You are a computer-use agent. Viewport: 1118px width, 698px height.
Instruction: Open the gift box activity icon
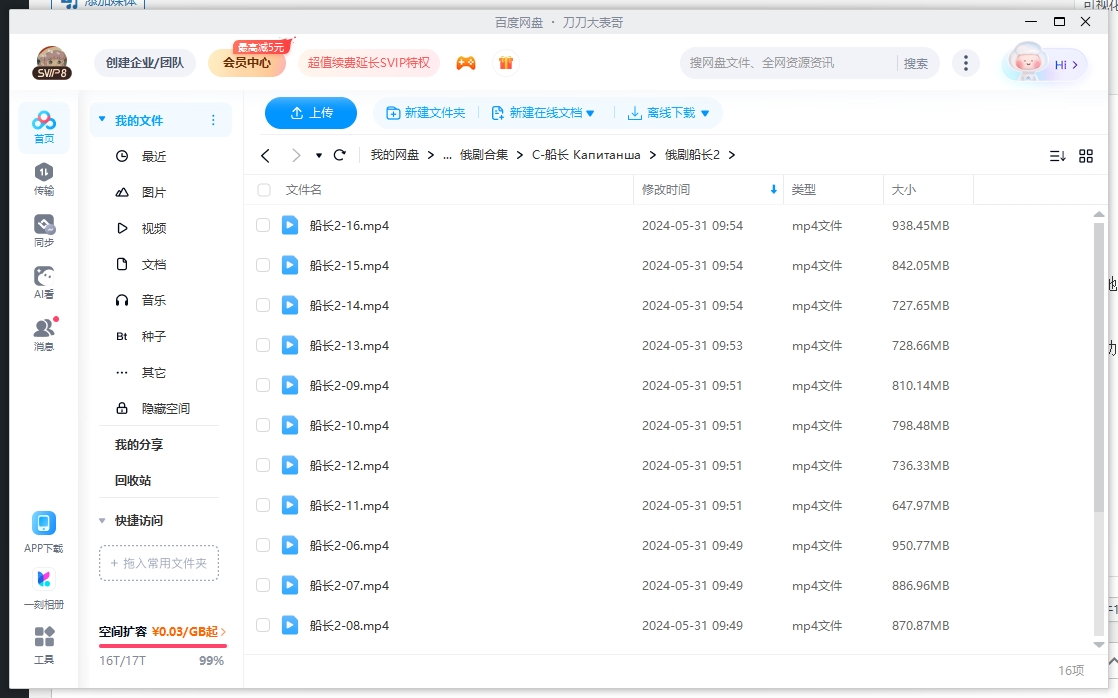[x=506, y=62]
